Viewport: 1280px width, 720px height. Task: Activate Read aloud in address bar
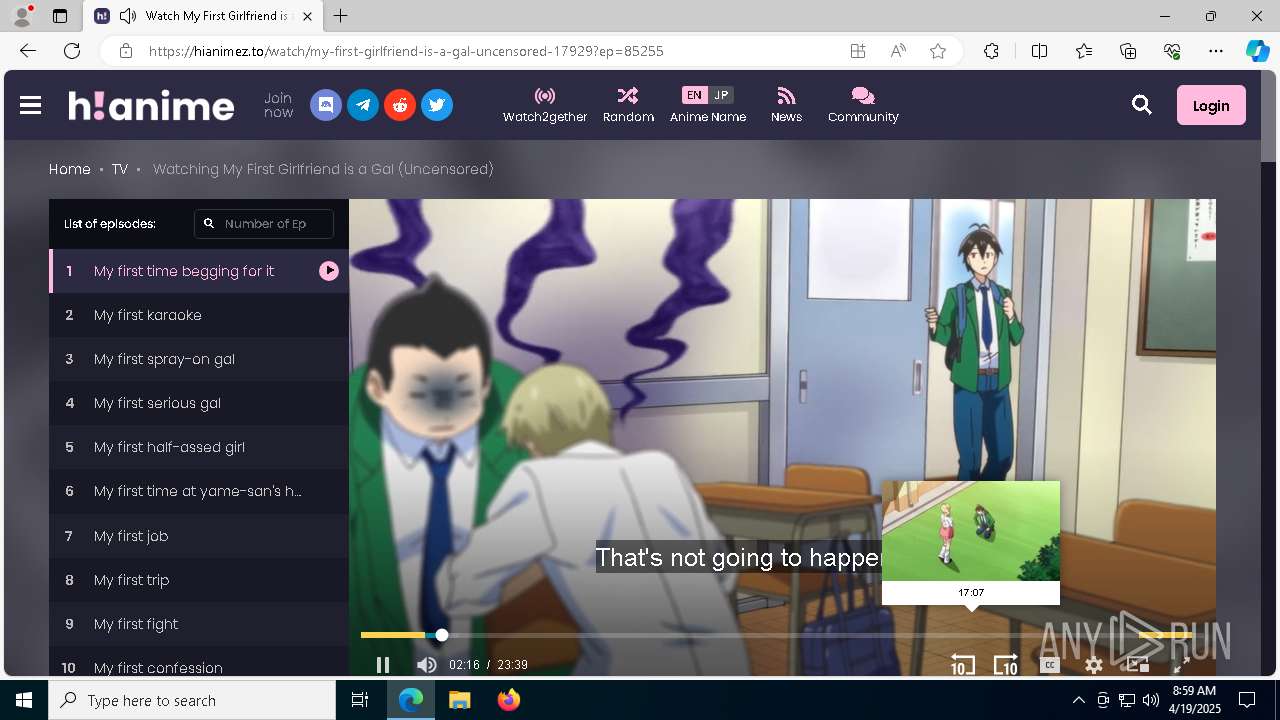point(898,51)
